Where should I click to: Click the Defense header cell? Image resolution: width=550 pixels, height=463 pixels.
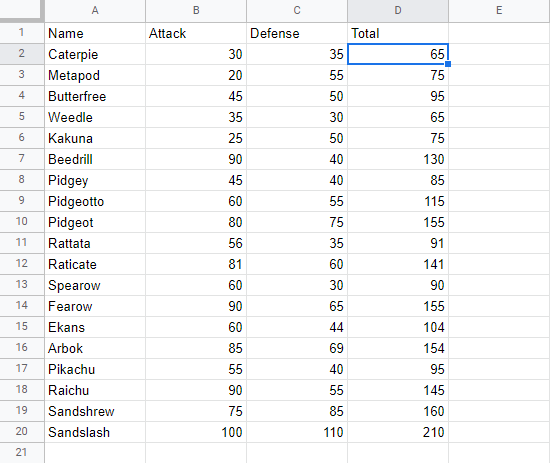pyautogui.click(x=297, y=33)
